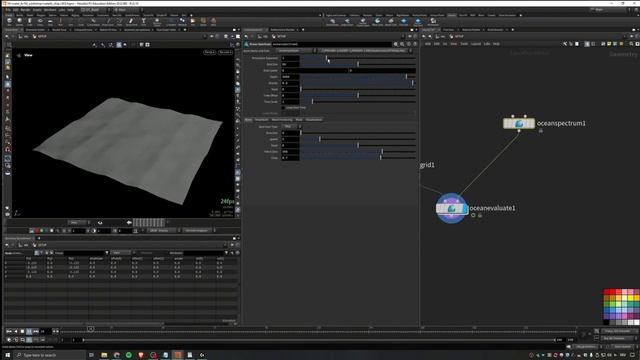Open the Windows menu in Houdini
640x360 pixels.
pyautogui.click(x=50, y=10)
